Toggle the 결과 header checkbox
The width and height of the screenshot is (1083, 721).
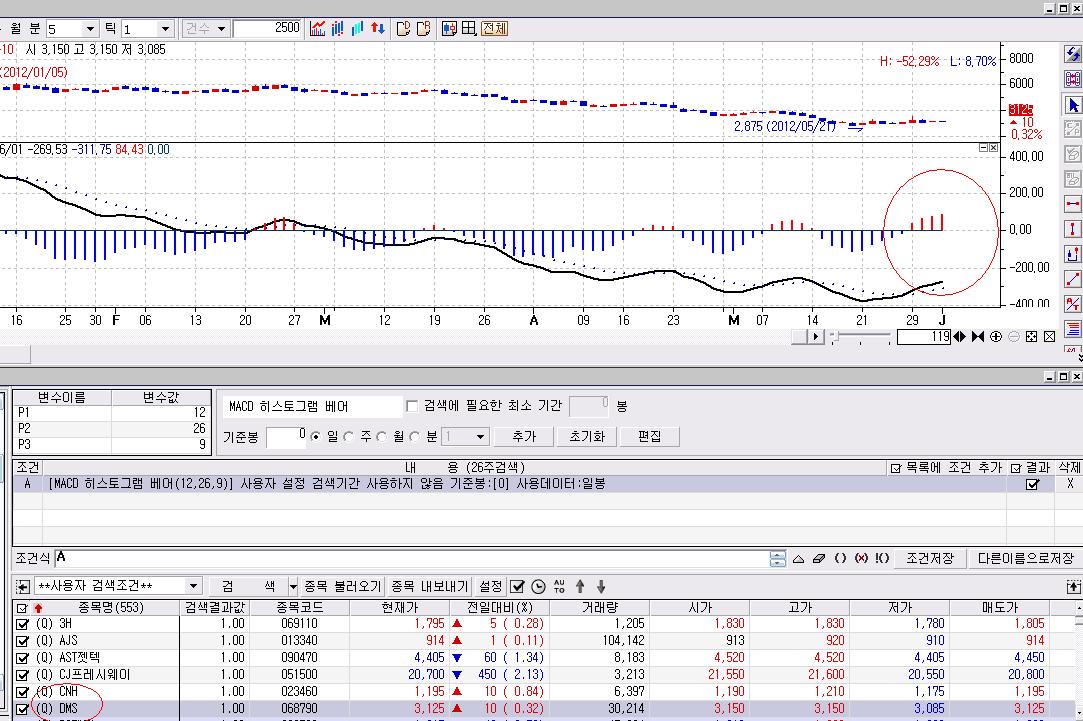pyautogui.click(x=1015, y=468)
